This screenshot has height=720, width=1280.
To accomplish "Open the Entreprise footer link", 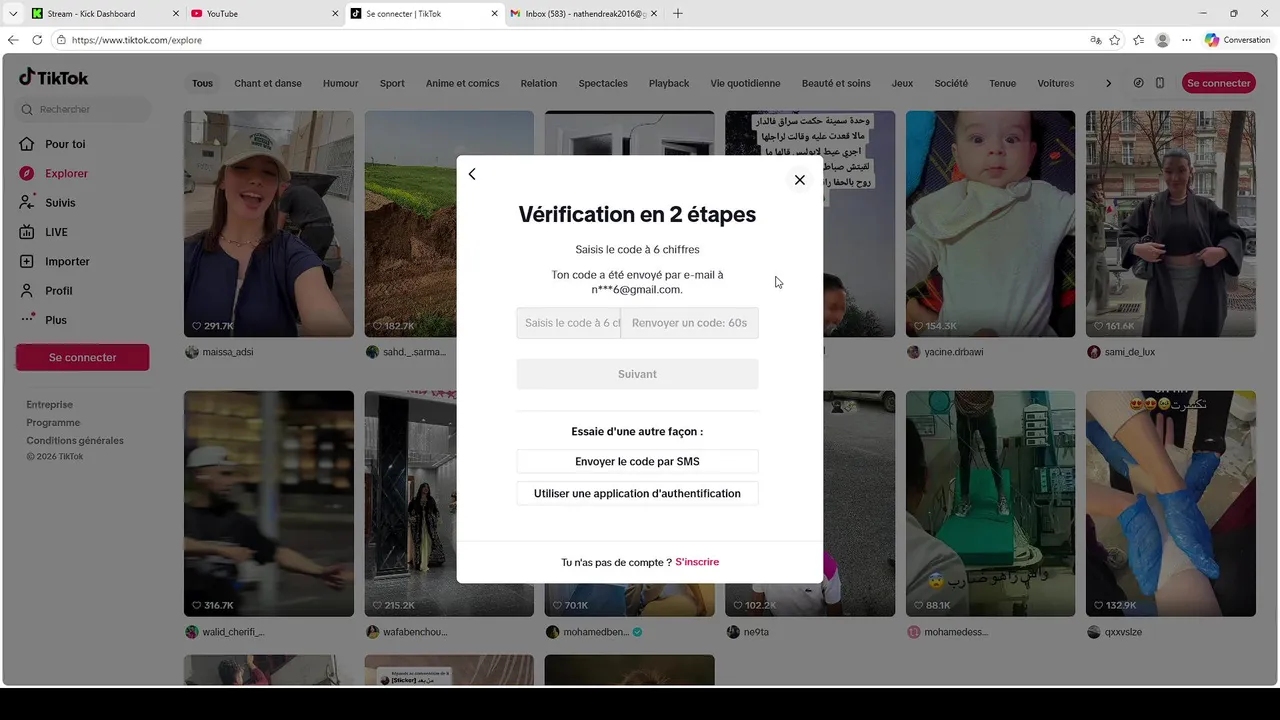I will [50, 405].
